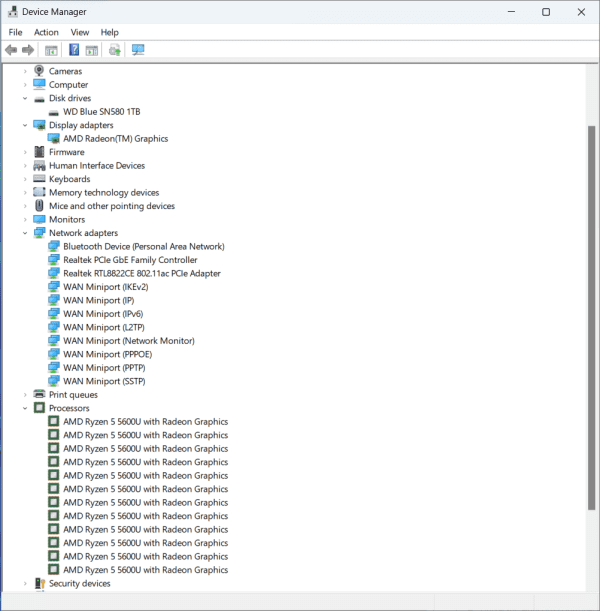Select WAN Miniport (PPPOE)
Screen dimensions: 600x611
pyautogui.click(x=108, y=354)
